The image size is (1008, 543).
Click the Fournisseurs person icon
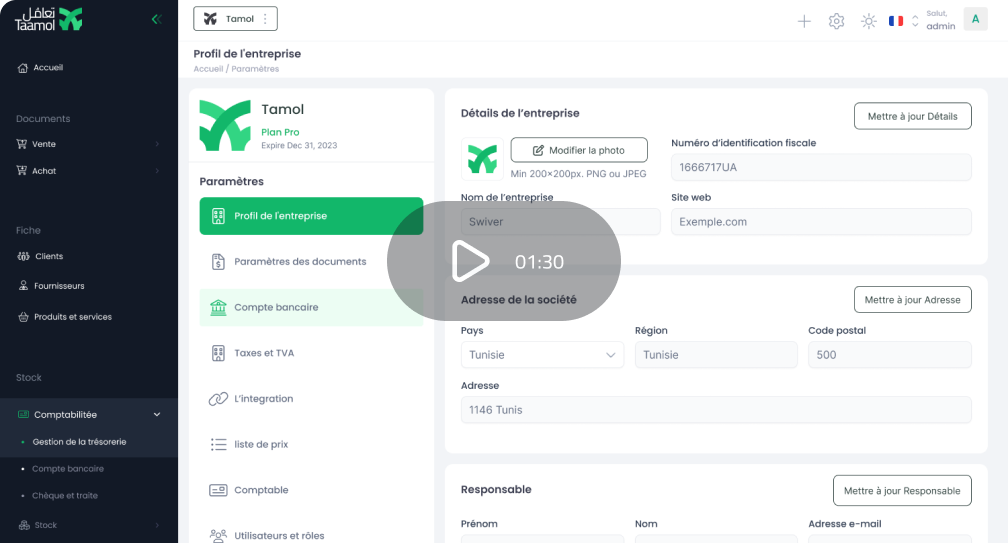pyautogui.click(x=23, y=285)
